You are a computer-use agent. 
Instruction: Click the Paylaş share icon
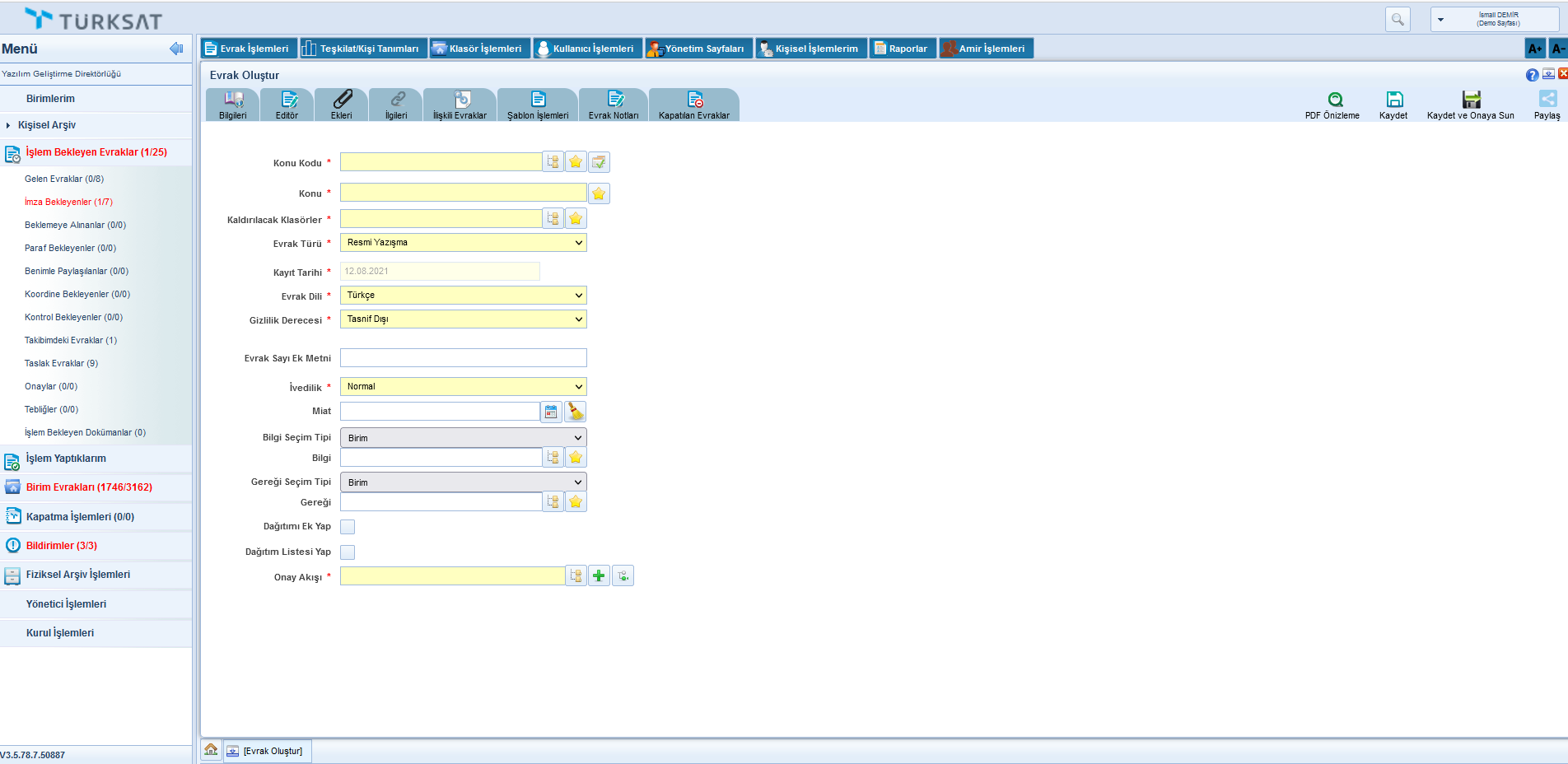(x=1547, y=100)
